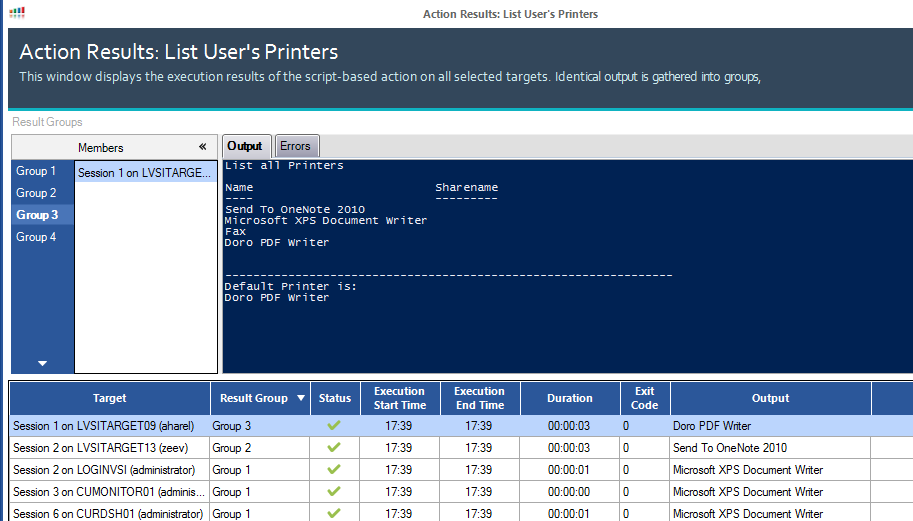Click green status checkmark for CURDSH01 row
The height and width of the screenshot is (521, 913).
[x=334, y=513]
